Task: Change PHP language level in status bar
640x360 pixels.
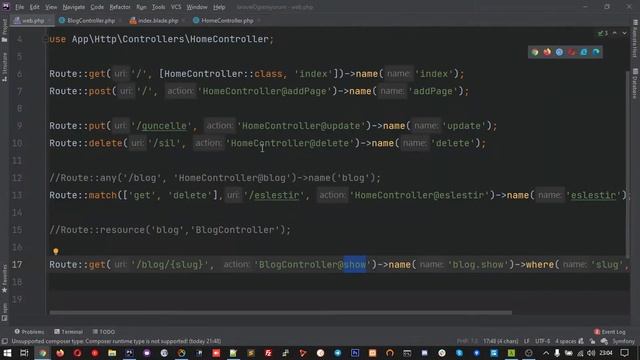Action: pos(467,341)
